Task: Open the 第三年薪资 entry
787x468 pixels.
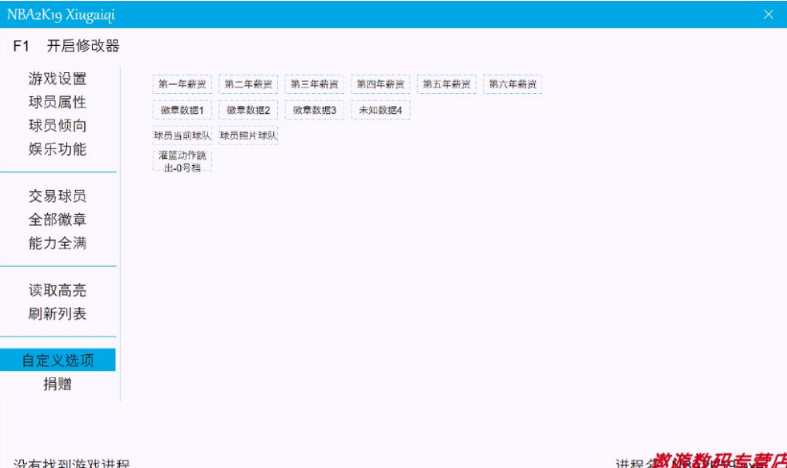Action: click(x=315, y=84)
